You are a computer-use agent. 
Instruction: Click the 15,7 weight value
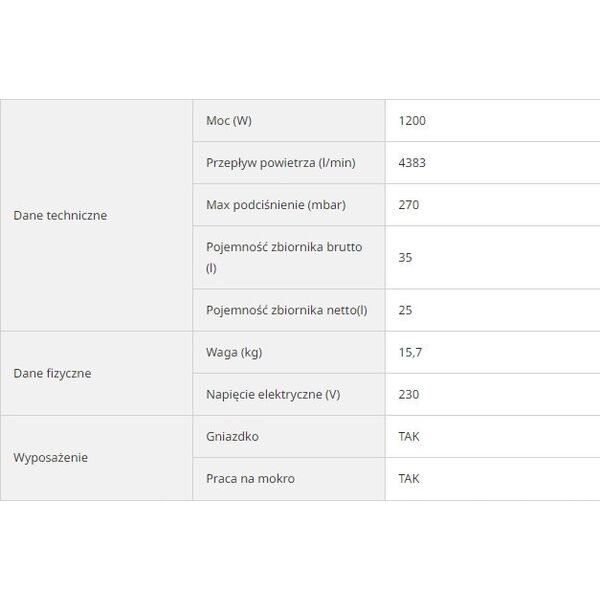(x=410, y=352)
